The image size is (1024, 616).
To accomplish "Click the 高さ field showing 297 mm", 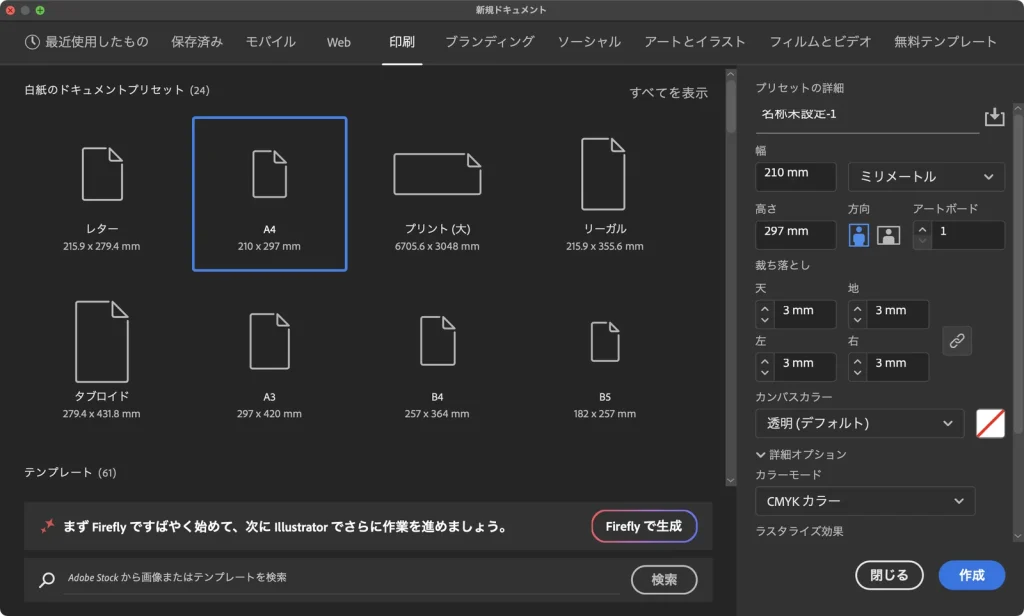I will pos(795,235).
